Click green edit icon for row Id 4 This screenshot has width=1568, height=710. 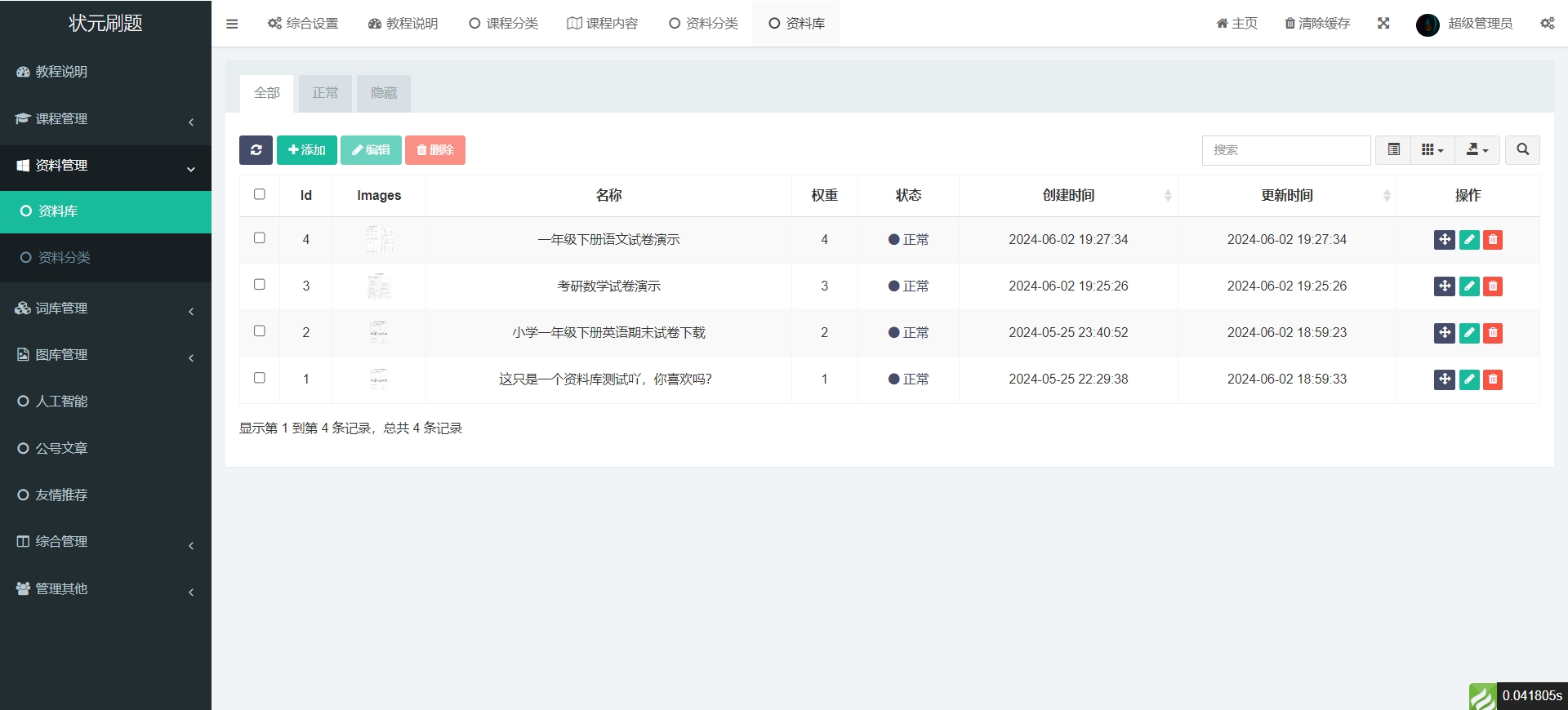tap(1469, 240)
